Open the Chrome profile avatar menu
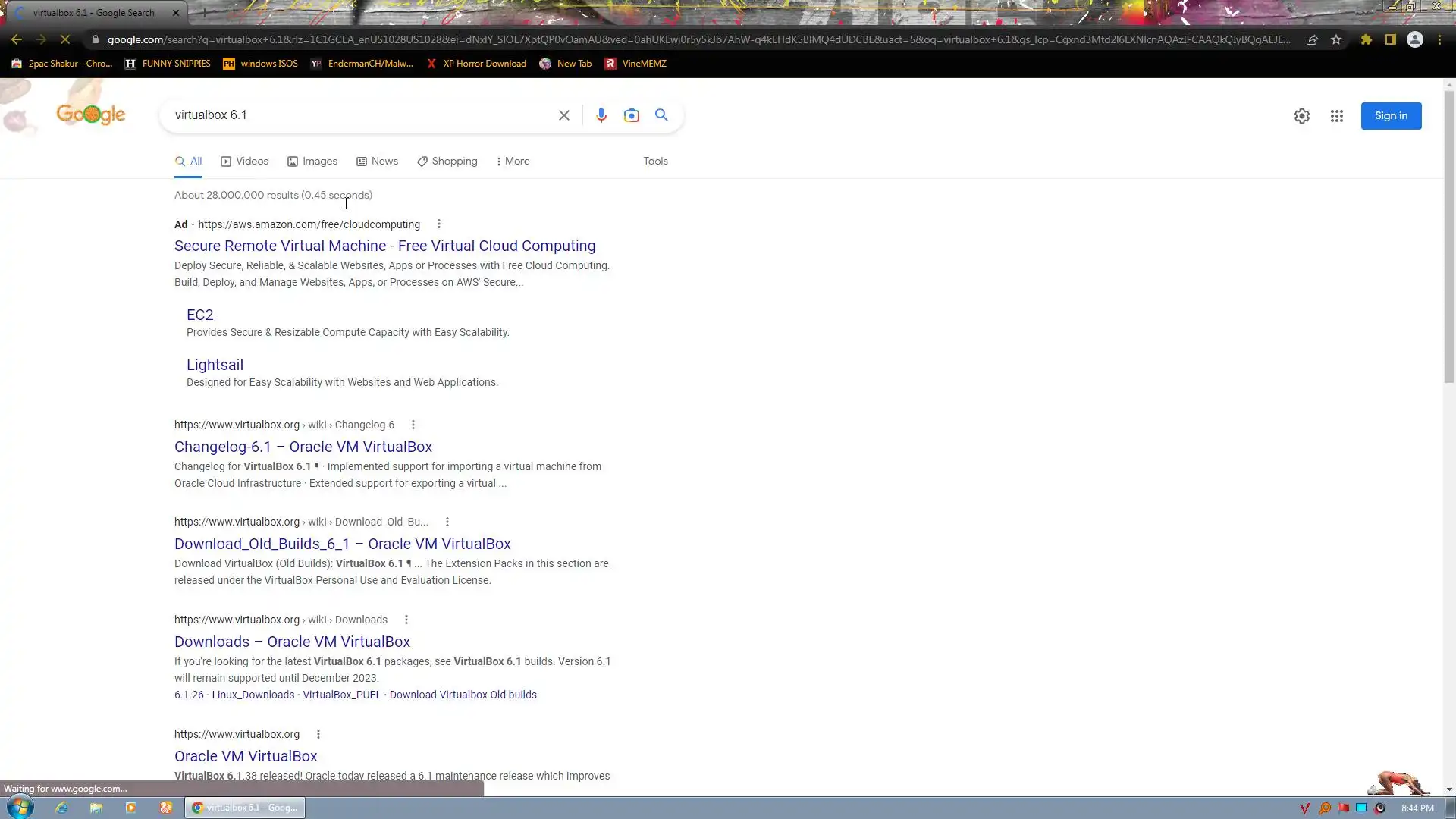1456x819 pixels. [1415, 39]
